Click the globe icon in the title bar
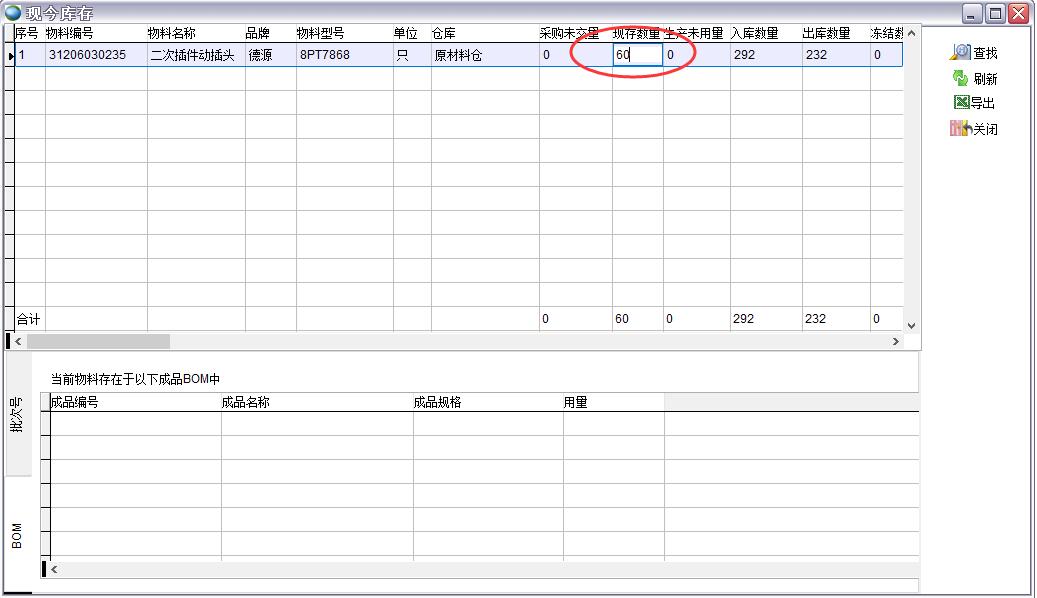Image resolution: width=1037 pixels, height=598 pixels. click(13, 13)
